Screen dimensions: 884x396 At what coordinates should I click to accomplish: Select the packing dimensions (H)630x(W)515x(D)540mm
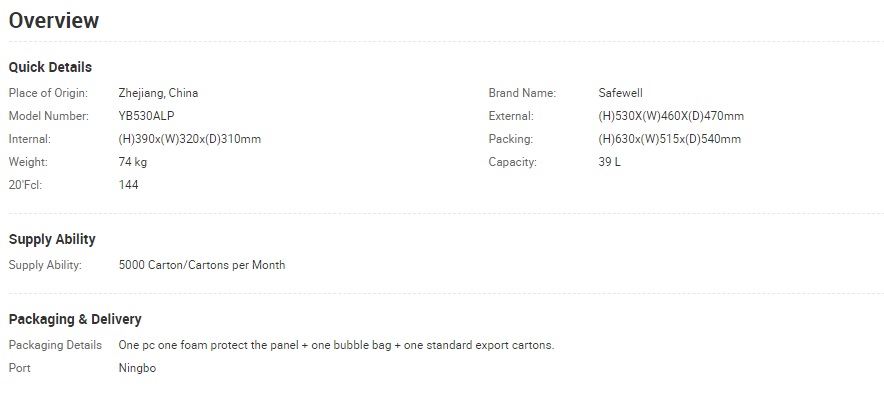pyautogui.click(x=669, y=139)
